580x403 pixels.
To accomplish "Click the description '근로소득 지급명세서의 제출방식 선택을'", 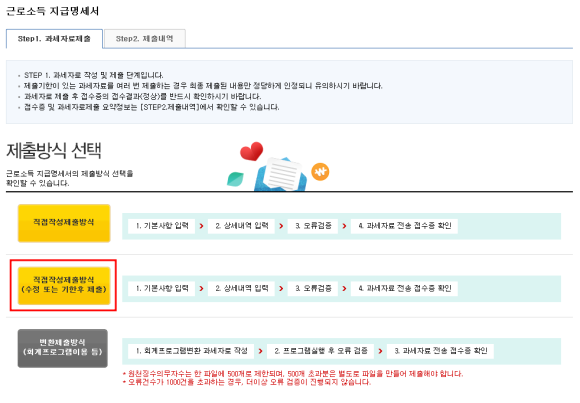I will coord(70,174).
